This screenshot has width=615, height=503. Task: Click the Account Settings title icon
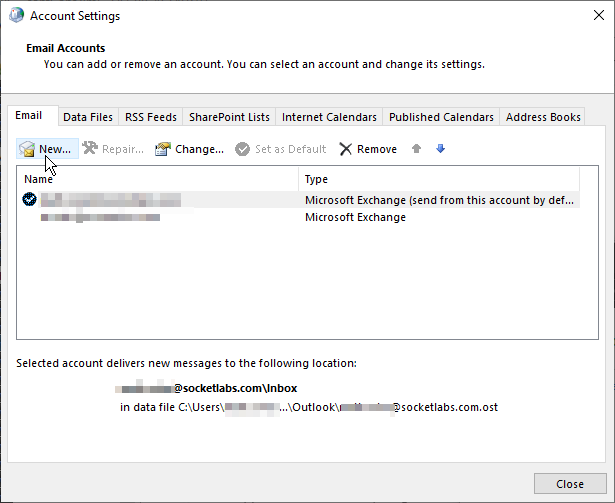(16, 15)
